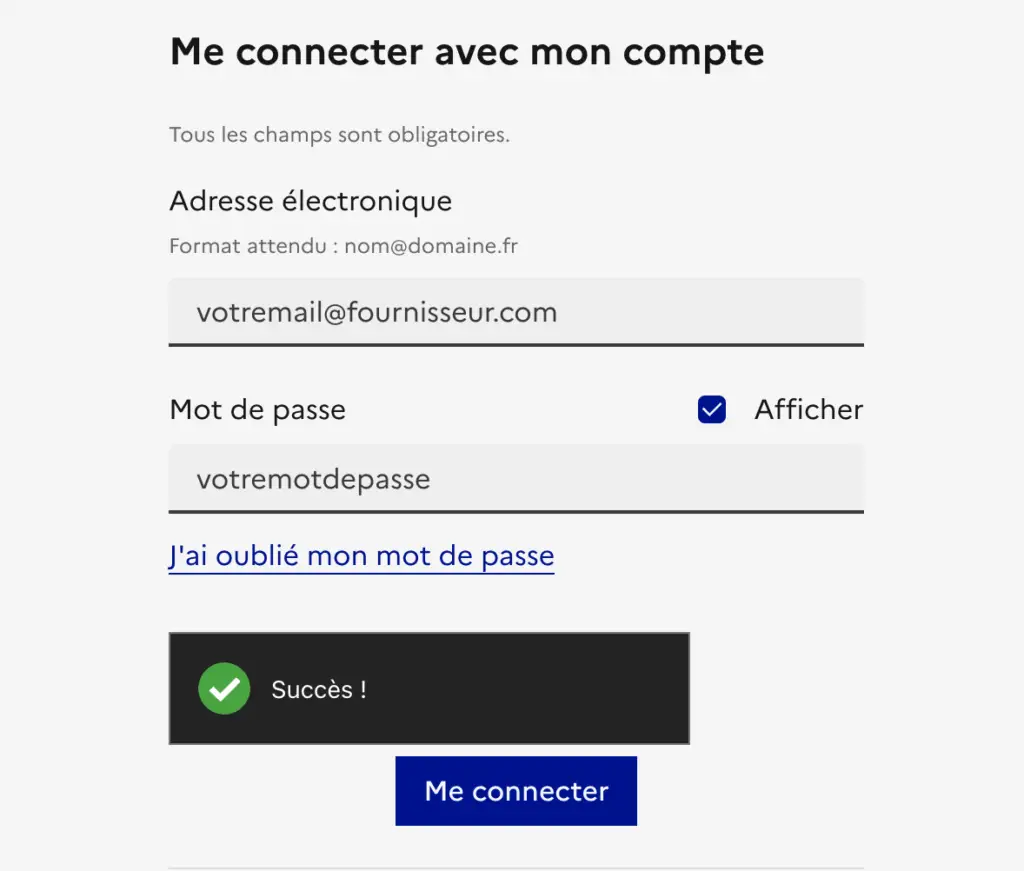
Task: Click the "Me connecter avec mon compte" heading
Action: pos(467,52)
